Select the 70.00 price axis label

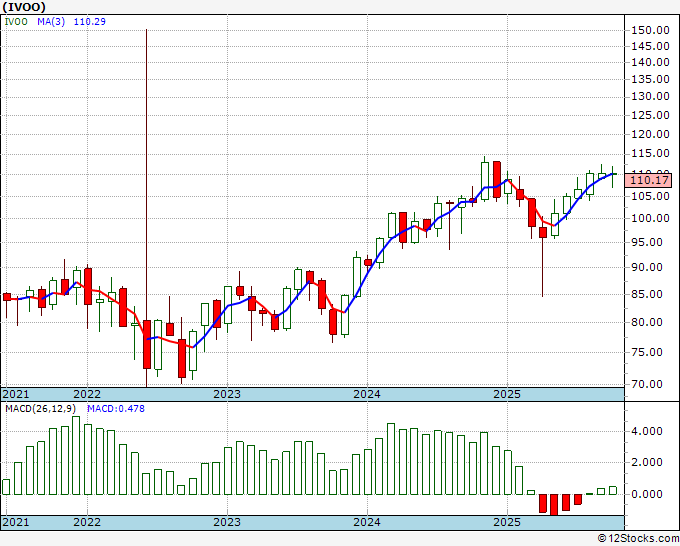tap(647, 384)
